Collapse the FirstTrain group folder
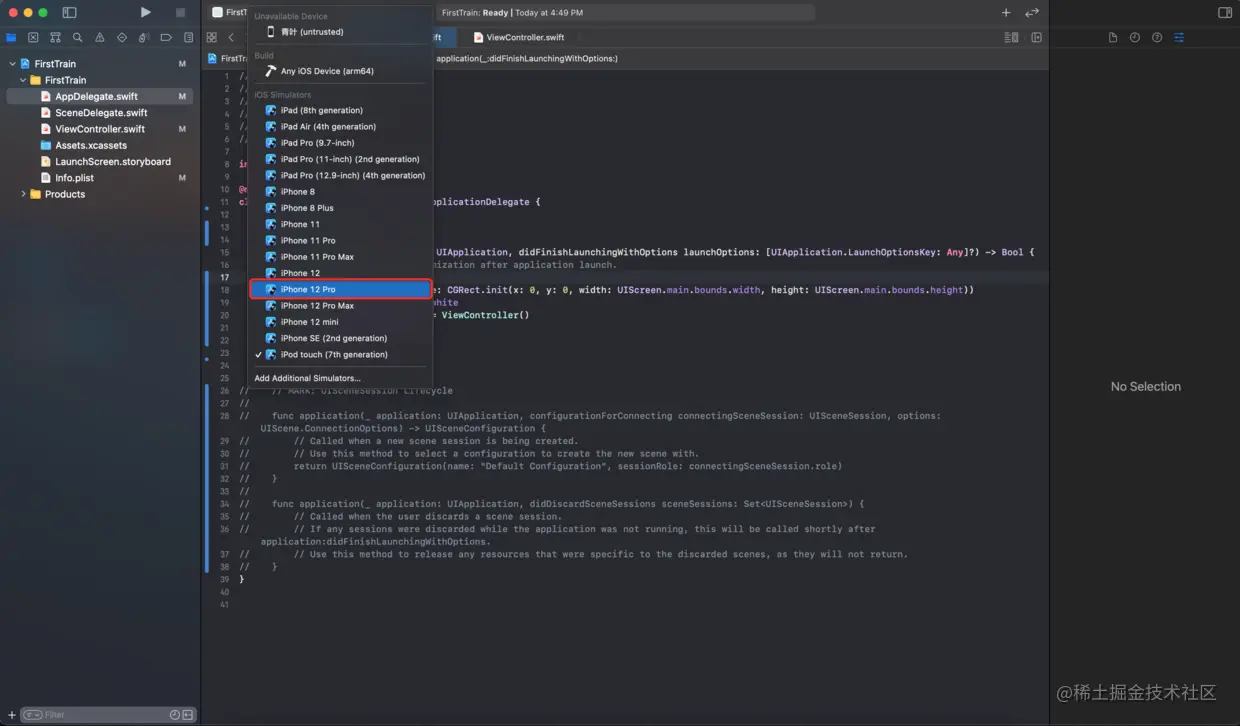The width and height of the screenshot is (1240, 726). pyautogui.click(x=23, y=80)
